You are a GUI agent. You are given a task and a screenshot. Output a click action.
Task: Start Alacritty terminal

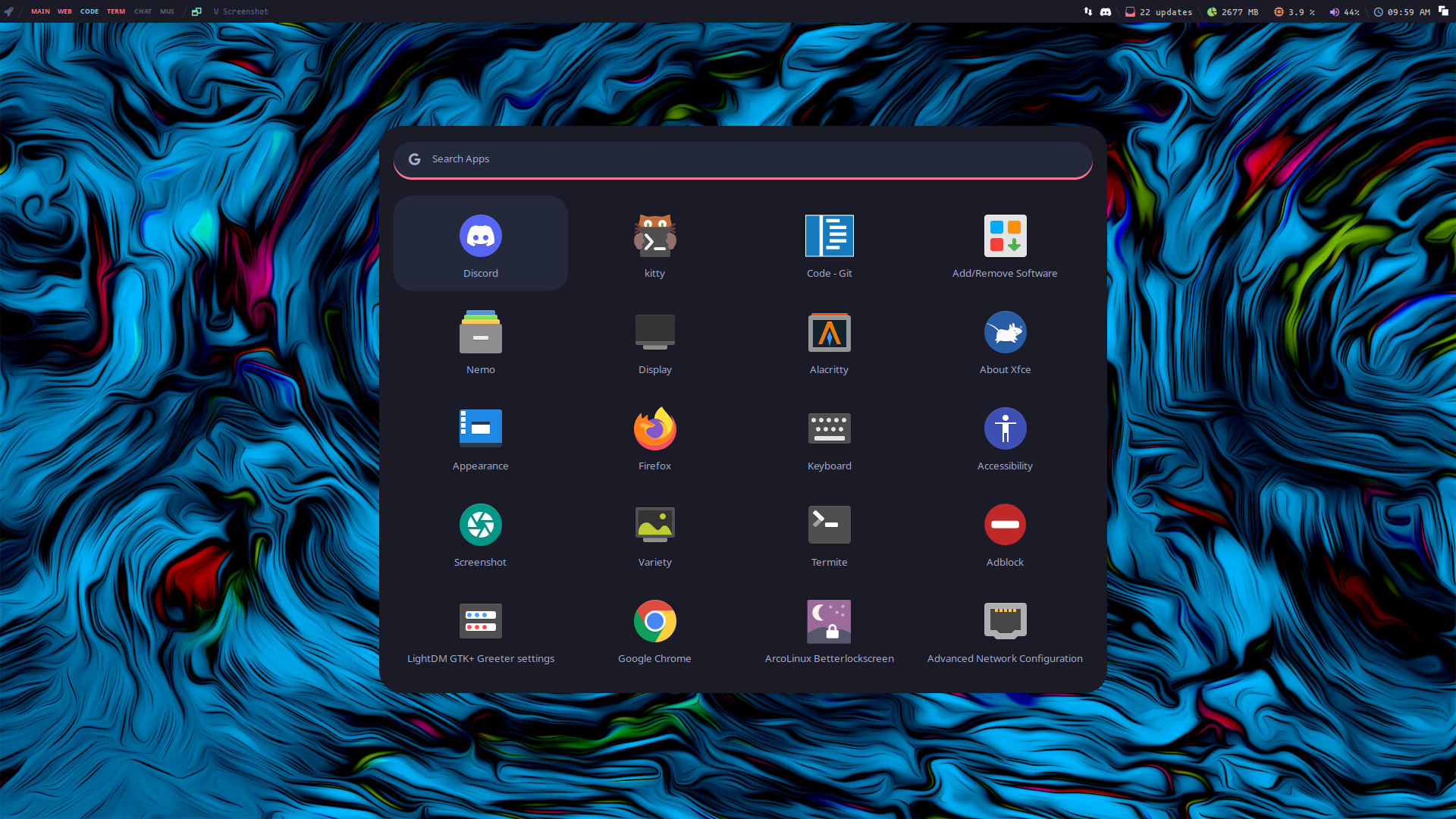(x=829, y=340)
